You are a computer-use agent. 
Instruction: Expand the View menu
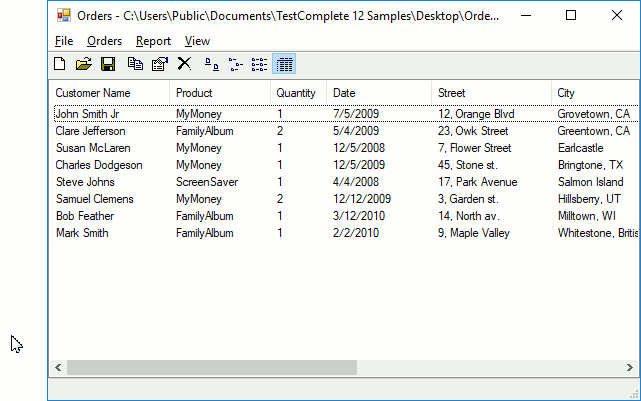pyautogui.click(x=197, y=41)
